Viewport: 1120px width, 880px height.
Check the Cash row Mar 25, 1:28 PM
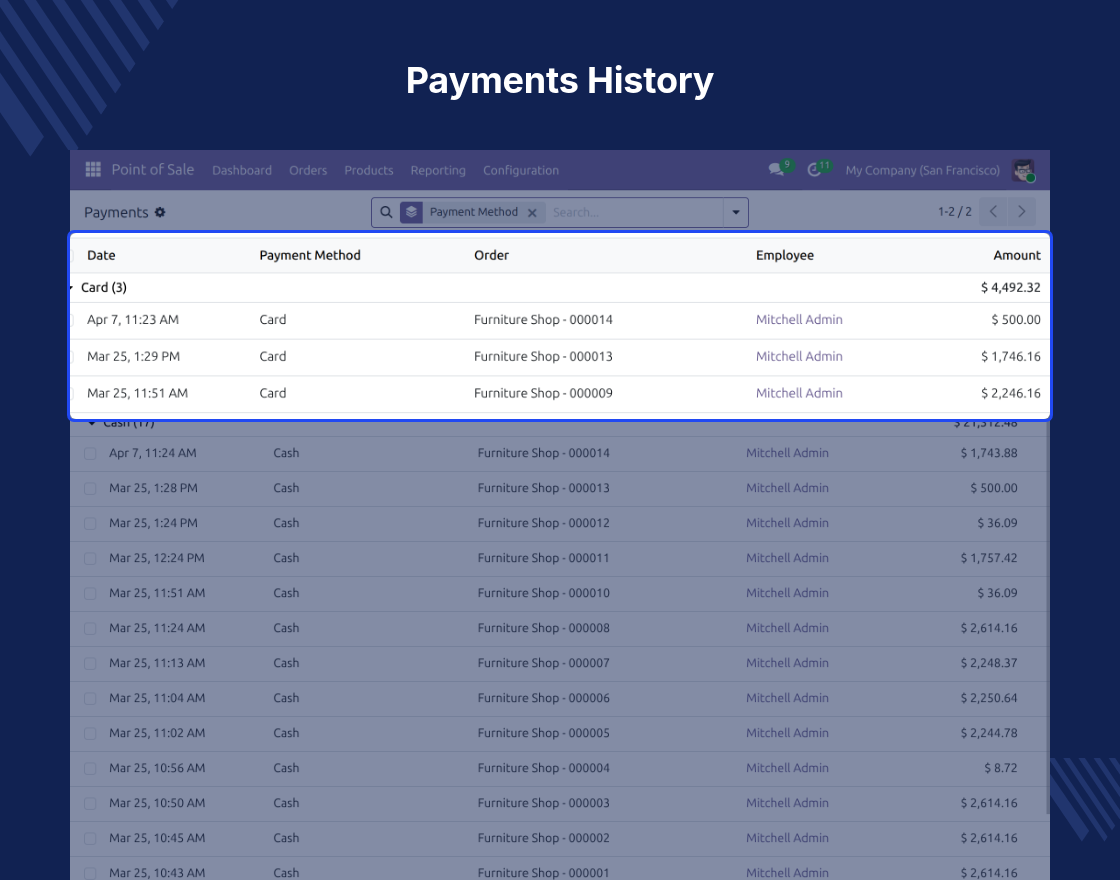tap(90, 489)
